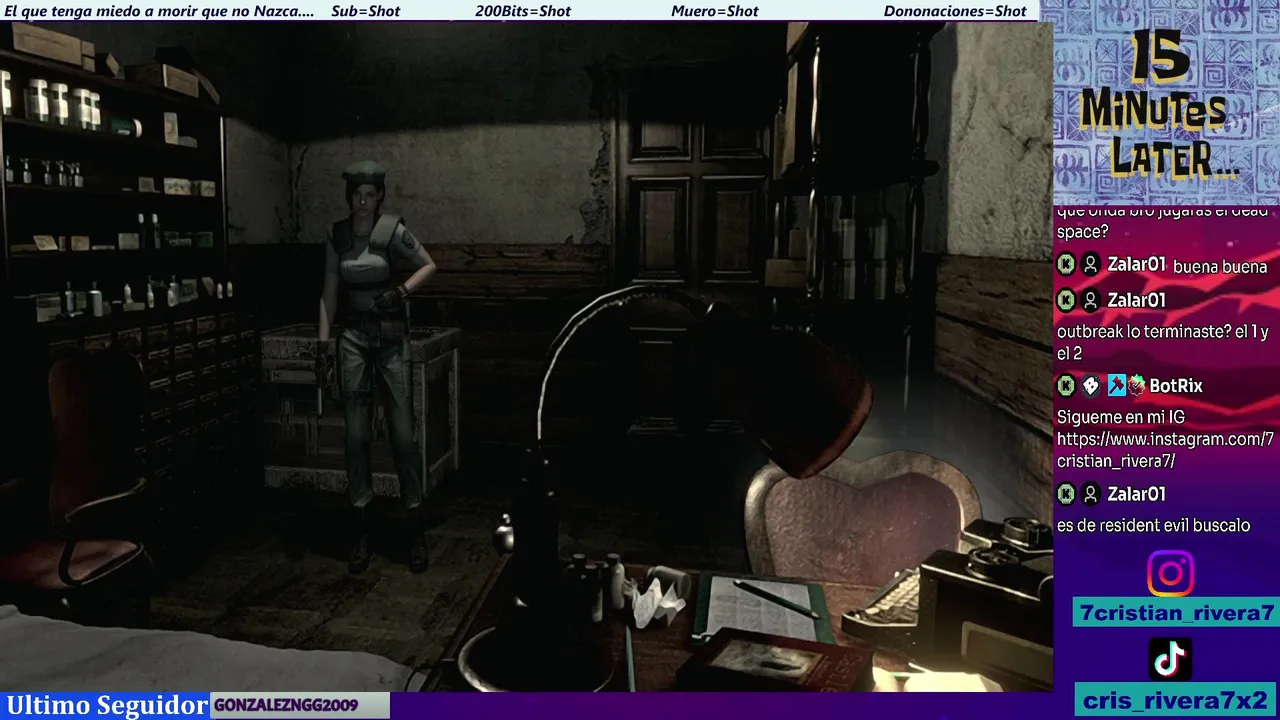
Task: Open the instagram.com/7cristian_rivera7 link in chat
Action: click(x=1165, y=450)
